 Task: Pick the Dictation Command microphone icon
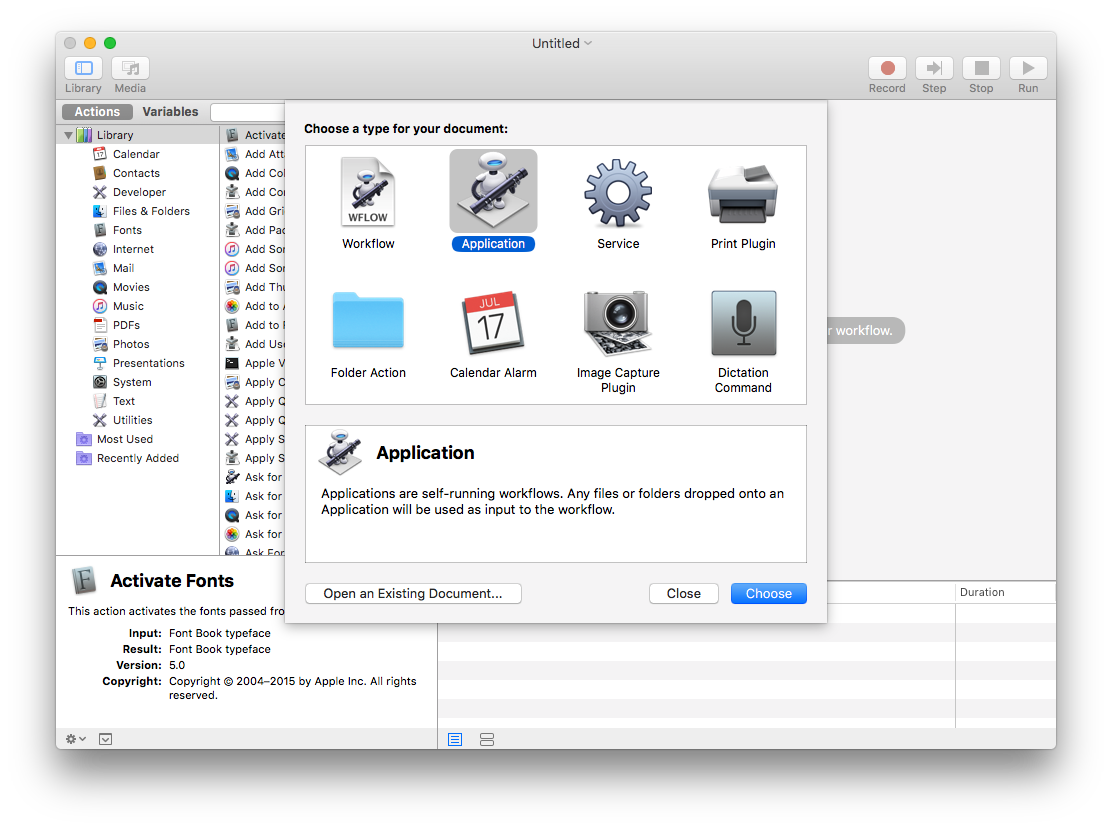tap(743, 341)
